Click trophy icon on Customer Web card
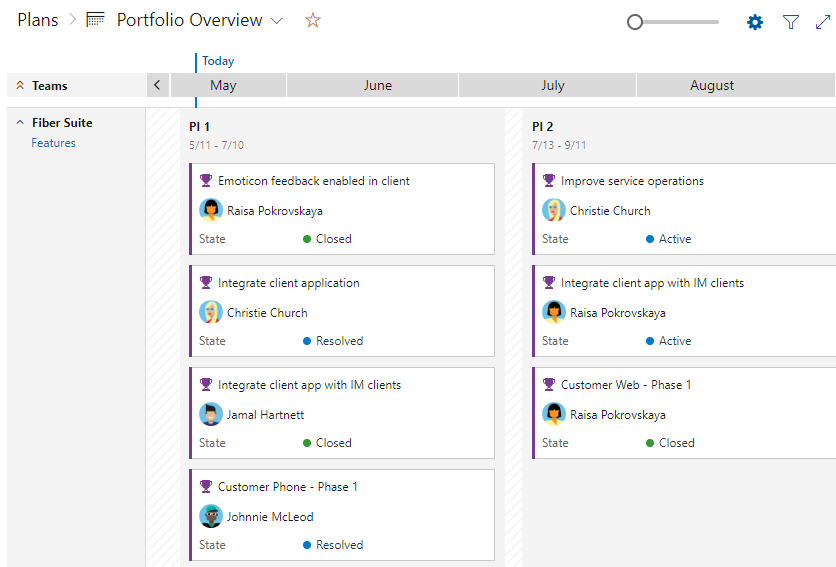Viewport: 836px width, 567px height. pos(549,384)
